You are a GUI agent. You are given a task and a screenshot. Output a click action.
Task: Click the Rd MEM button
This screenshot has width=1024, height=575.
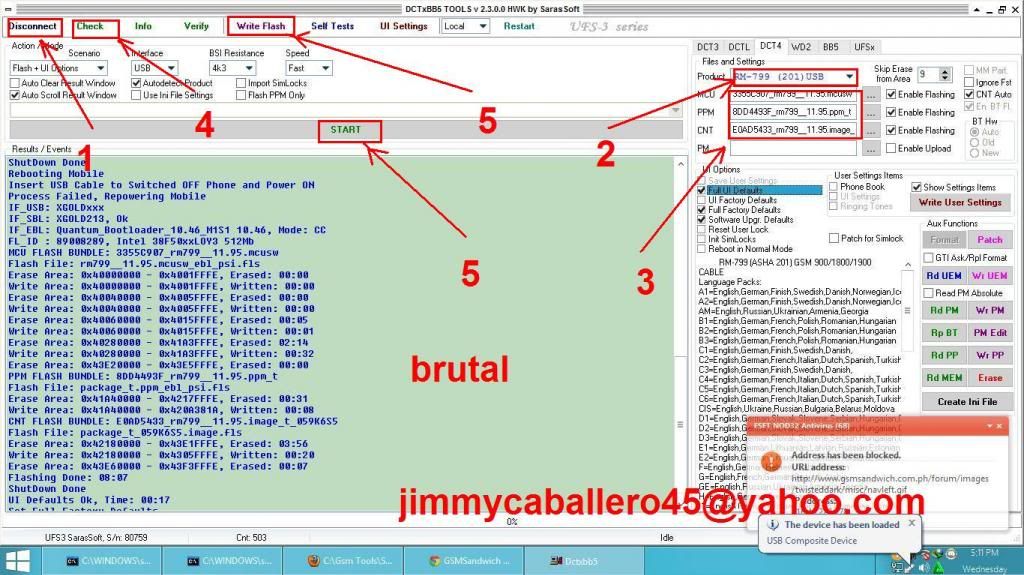(944, 378)
